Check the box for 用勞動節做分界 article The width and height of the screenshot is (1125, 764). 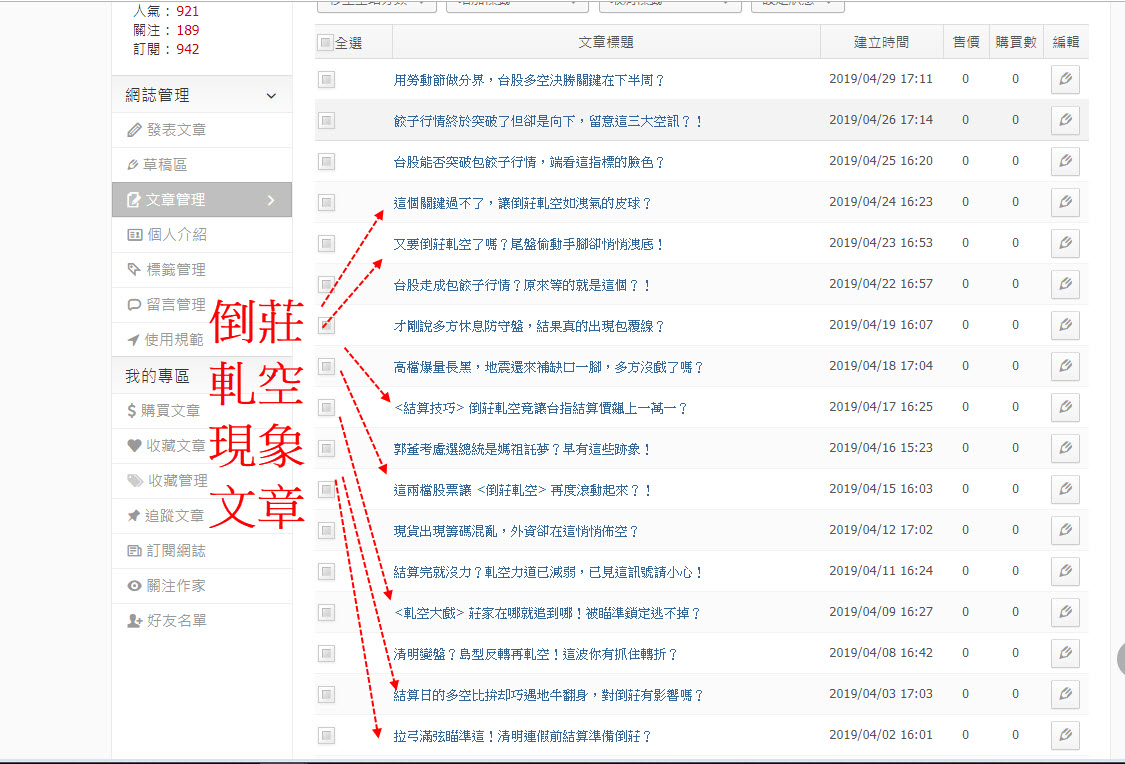tap(326, 80)
